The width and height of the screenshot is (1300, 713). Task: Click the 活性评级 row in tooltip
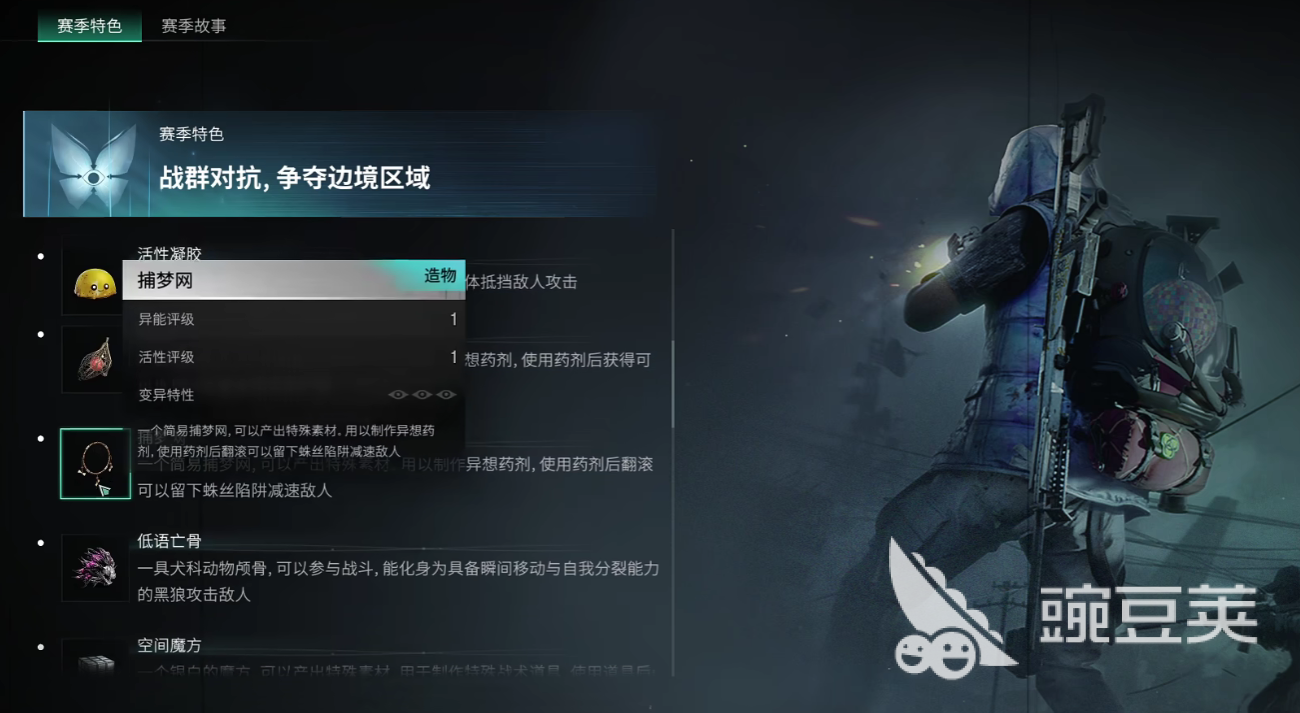point(294,357)
